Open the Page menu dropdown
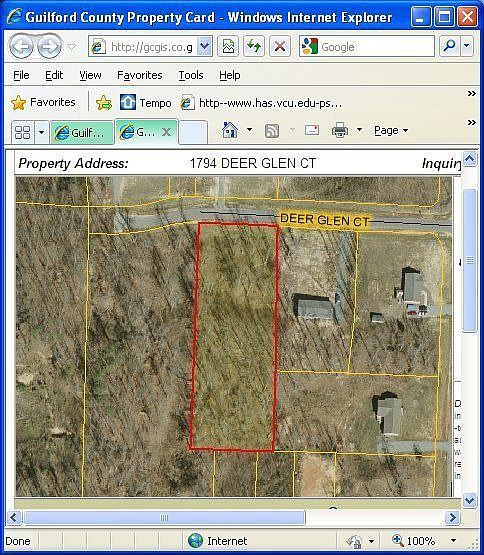The width and height of the screenshot is (484, 555). (391, 131)
